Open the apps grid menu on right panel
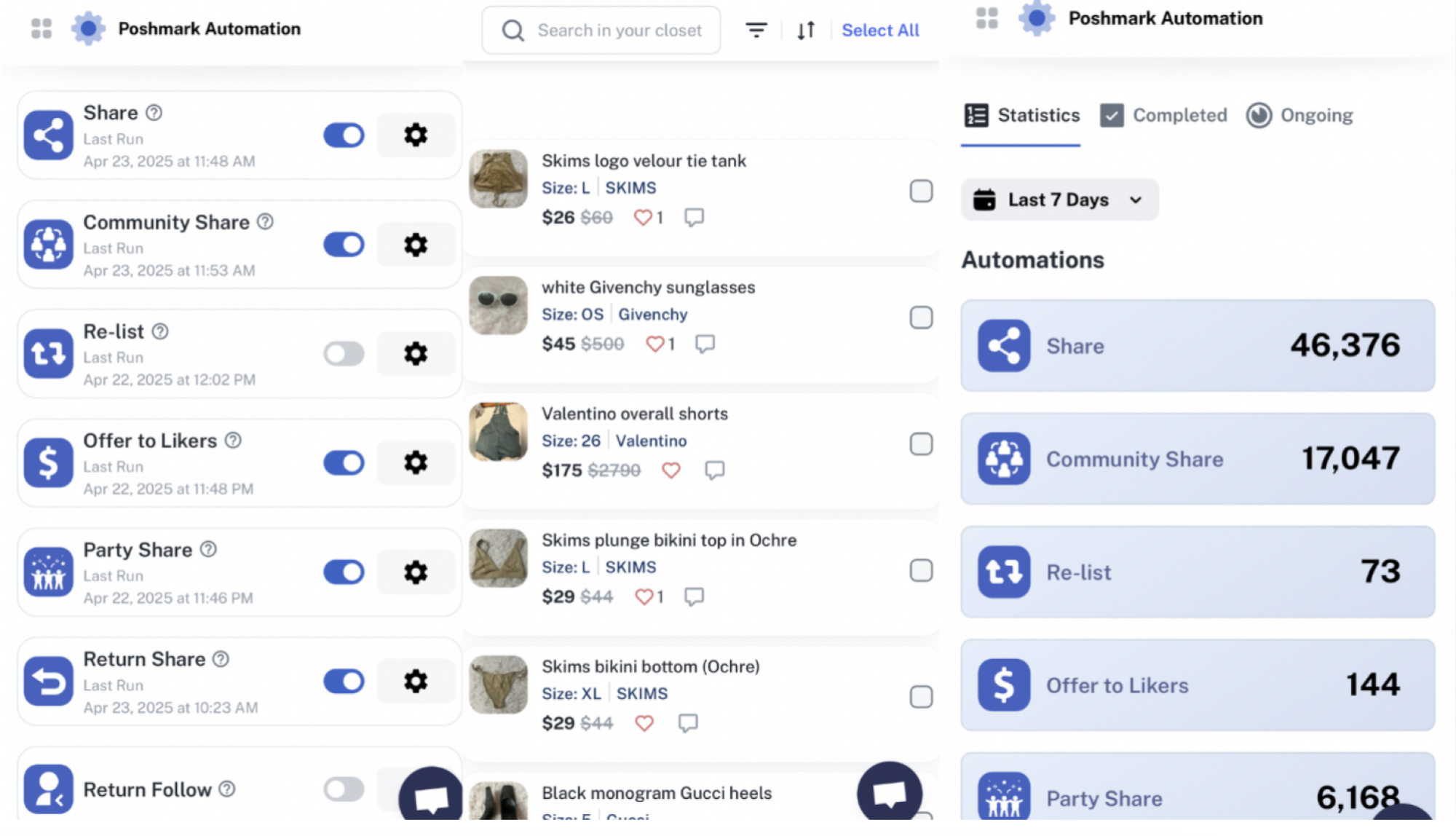Viewport: 1456px width, 836px height. tap(987, 18)
